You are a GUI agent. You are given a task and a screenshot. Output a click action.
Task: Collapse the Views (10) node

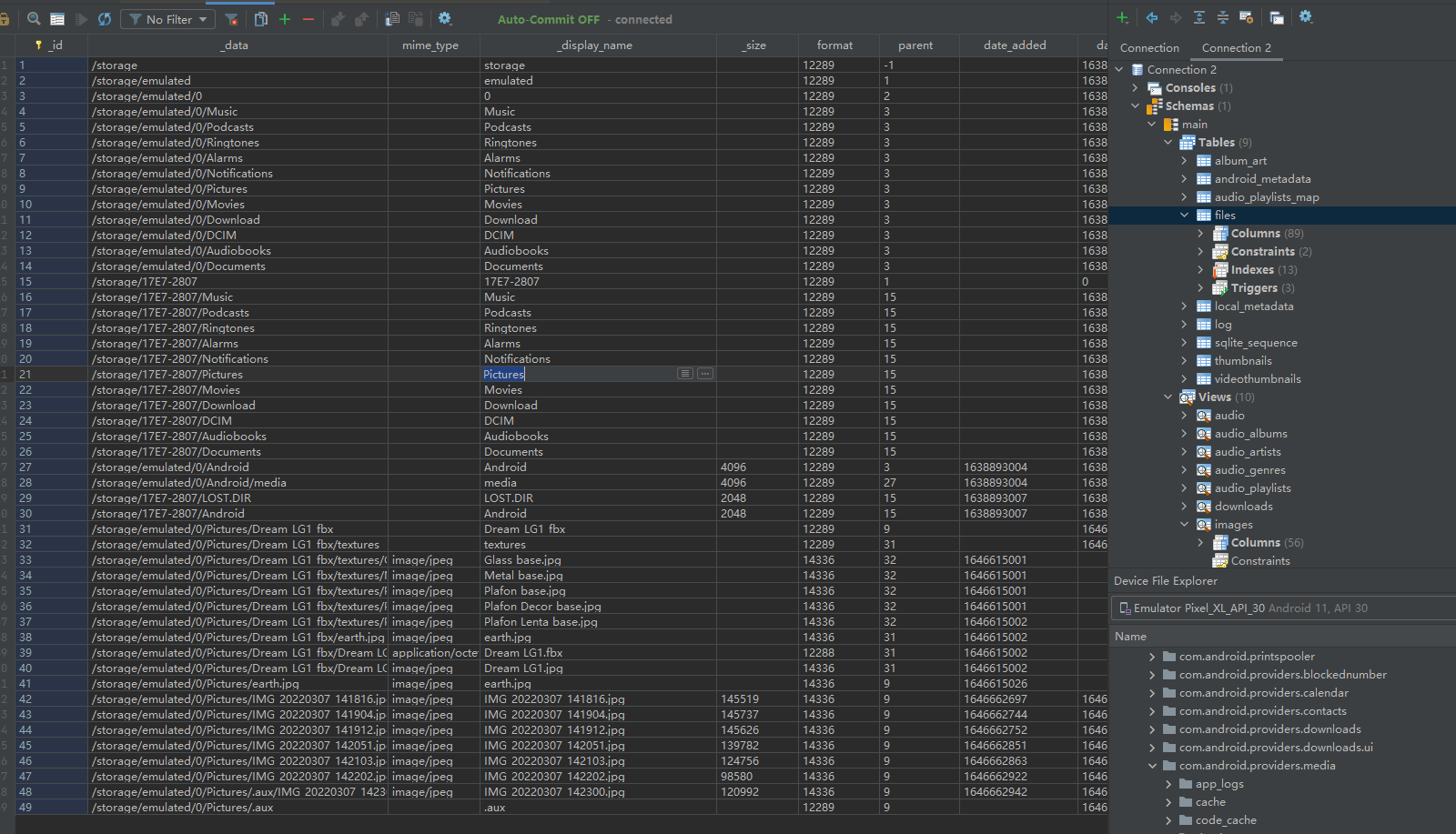(x=1168, y=397)
